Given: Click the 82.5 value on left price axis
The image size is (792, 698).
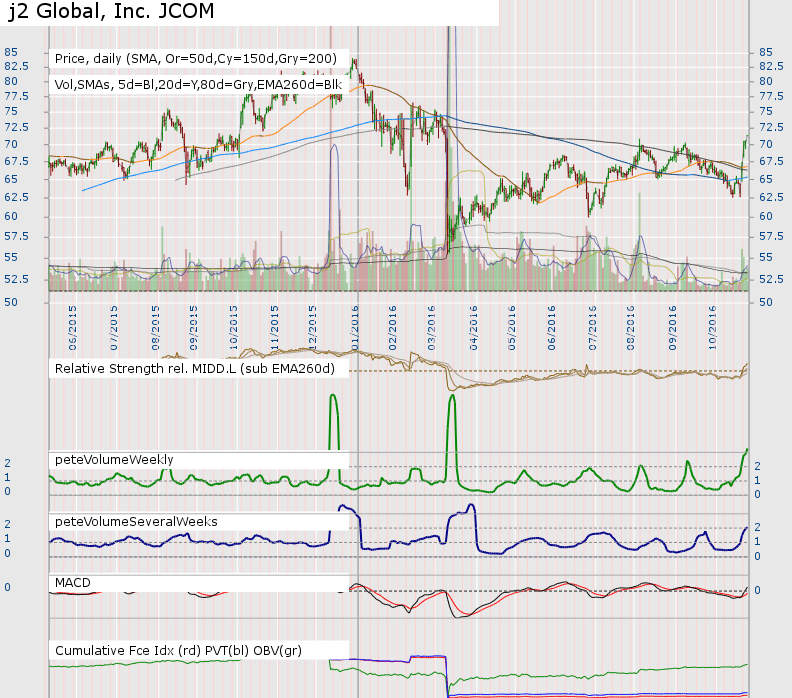Looking at the screenshot, I should (16, 67).
